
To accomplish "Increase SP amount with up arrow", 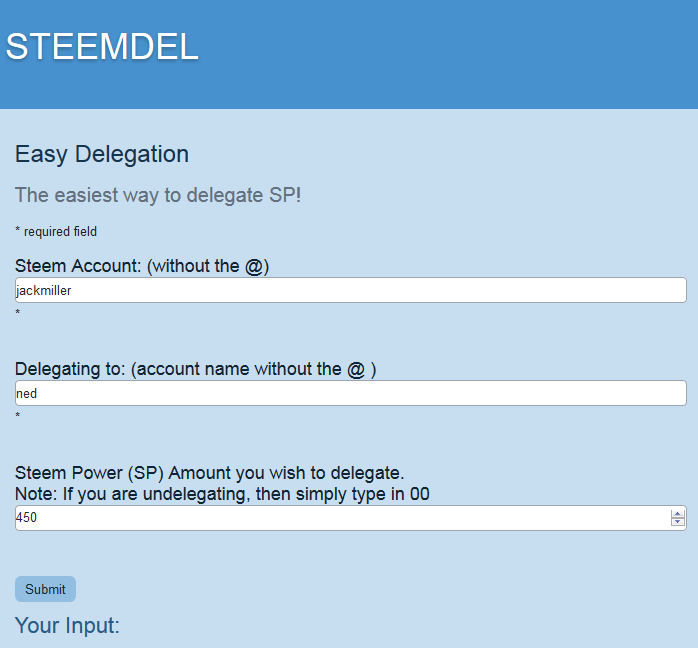I will pos(678,514).
